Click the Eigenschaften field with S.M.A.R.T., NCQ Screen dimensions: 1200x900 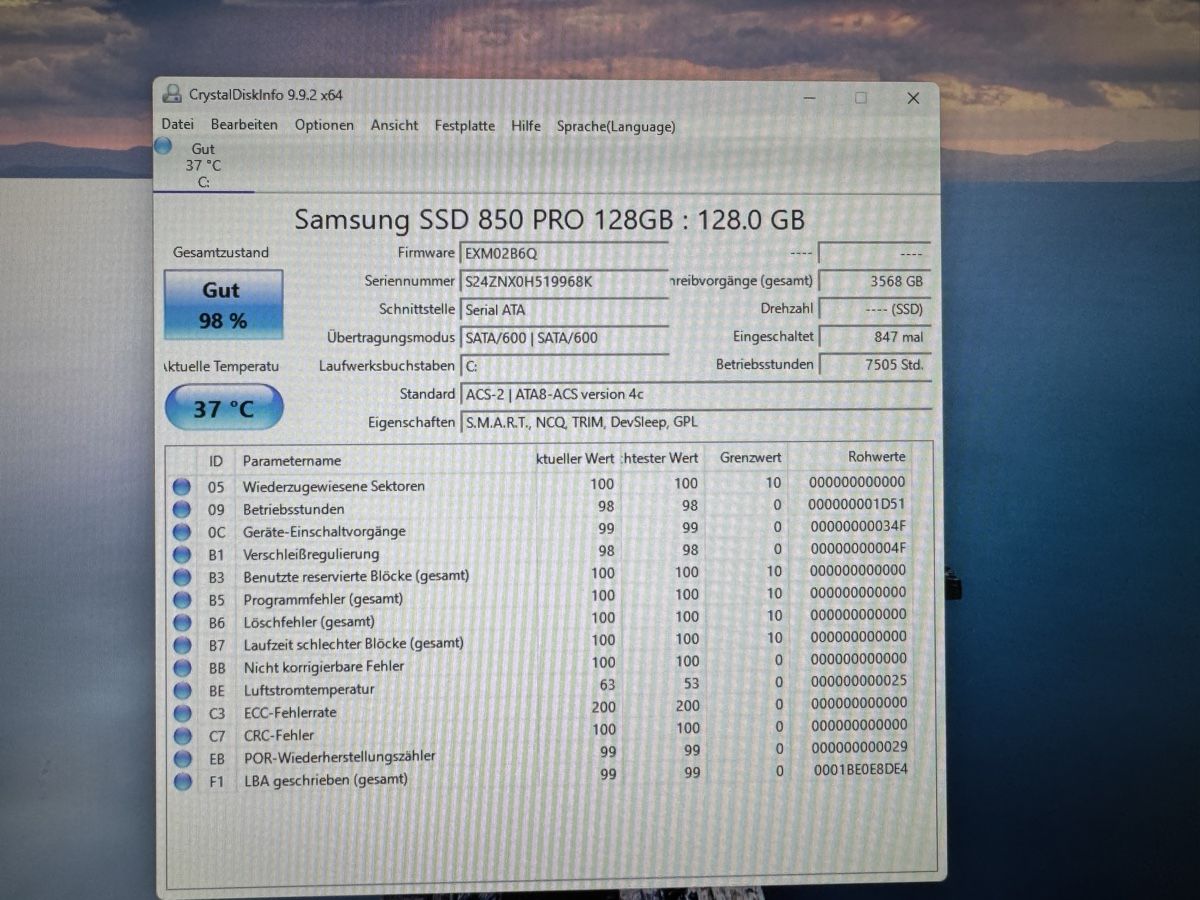coord(695,422)
